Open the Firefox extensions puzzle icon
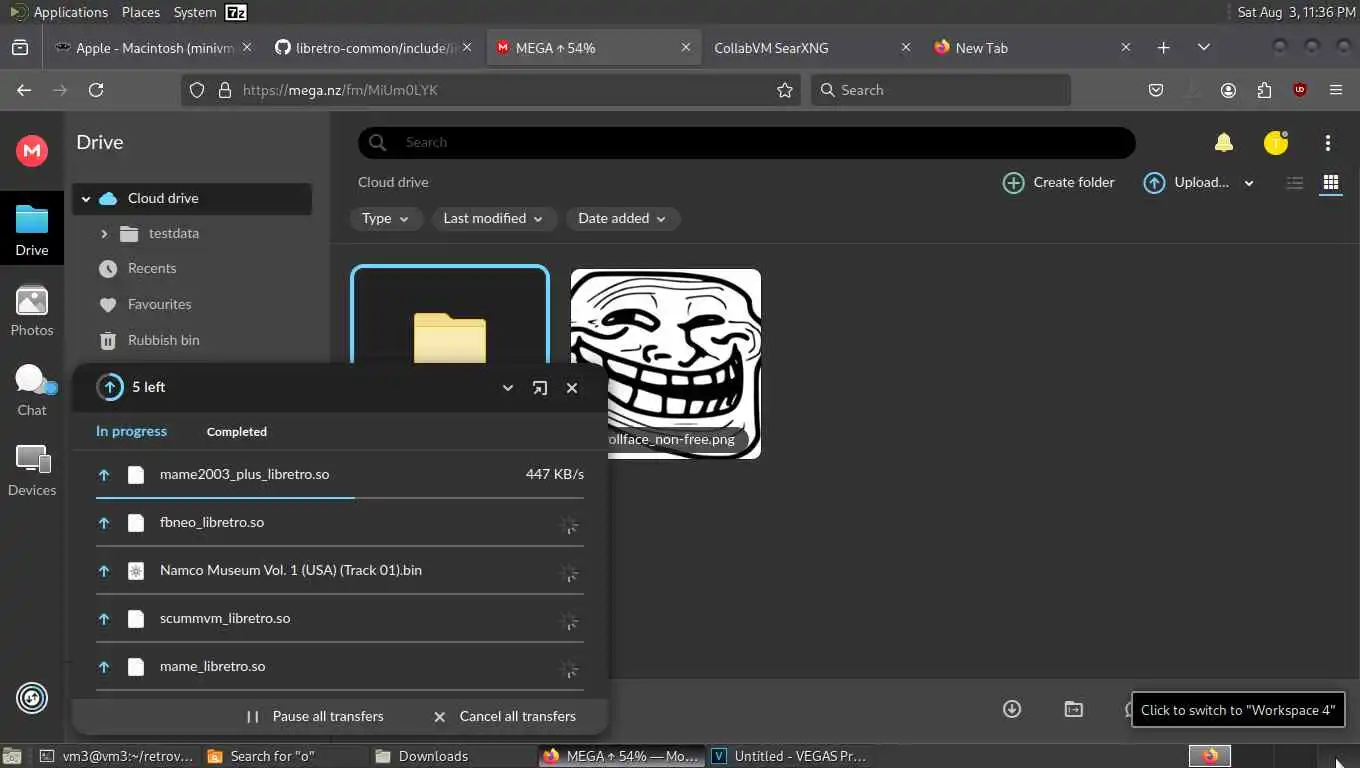Viewport: 1360px width, 768px height. (1264, 90)
